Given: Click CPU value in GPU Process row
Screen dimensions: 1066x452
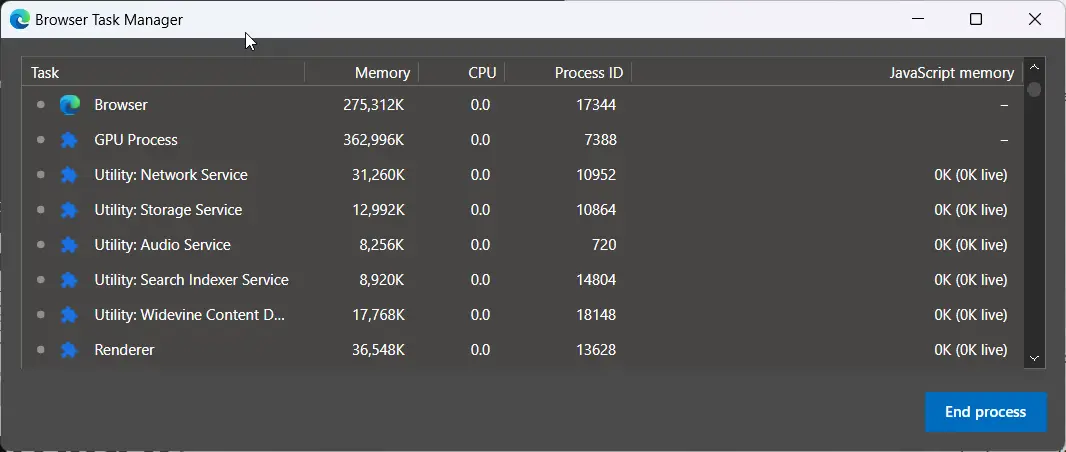Looking at the screenshot, I should pyautogui.click(x=480, y=140).
